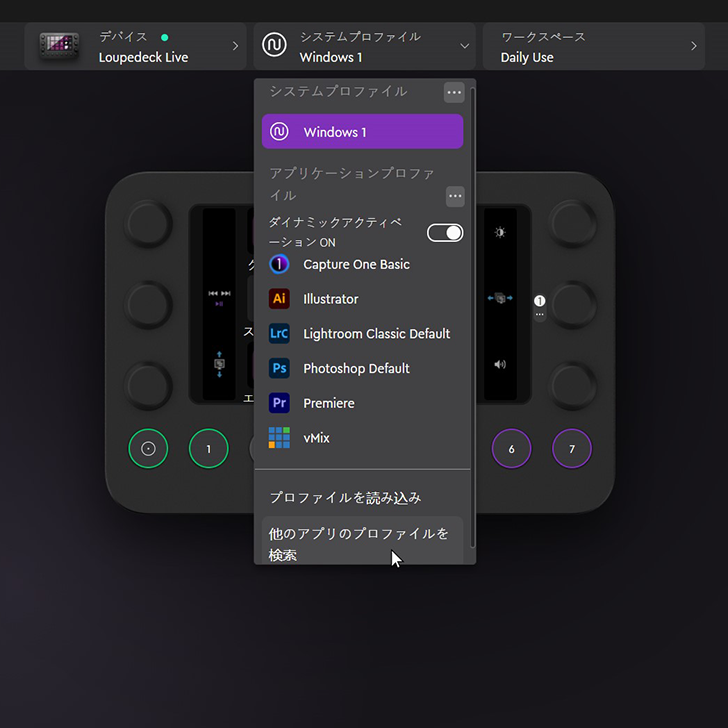This screenshot has width=728, height=728.
Task: Click the vertical window move arrows icon
Action: tap(219, 364)
